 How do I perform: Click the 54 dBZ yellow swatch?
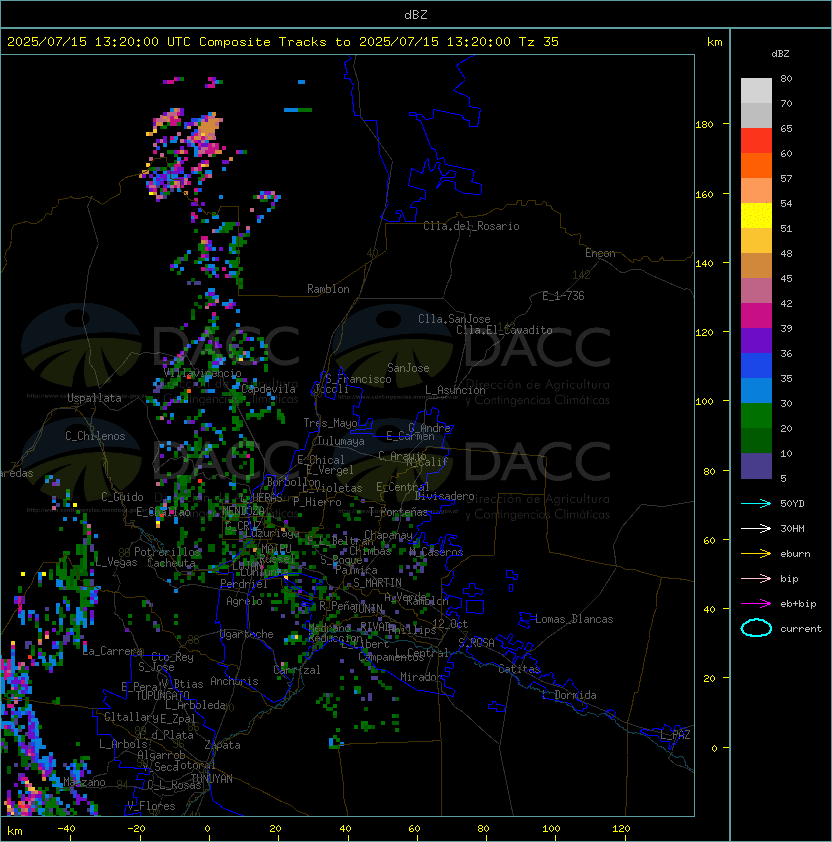[756, 215]
